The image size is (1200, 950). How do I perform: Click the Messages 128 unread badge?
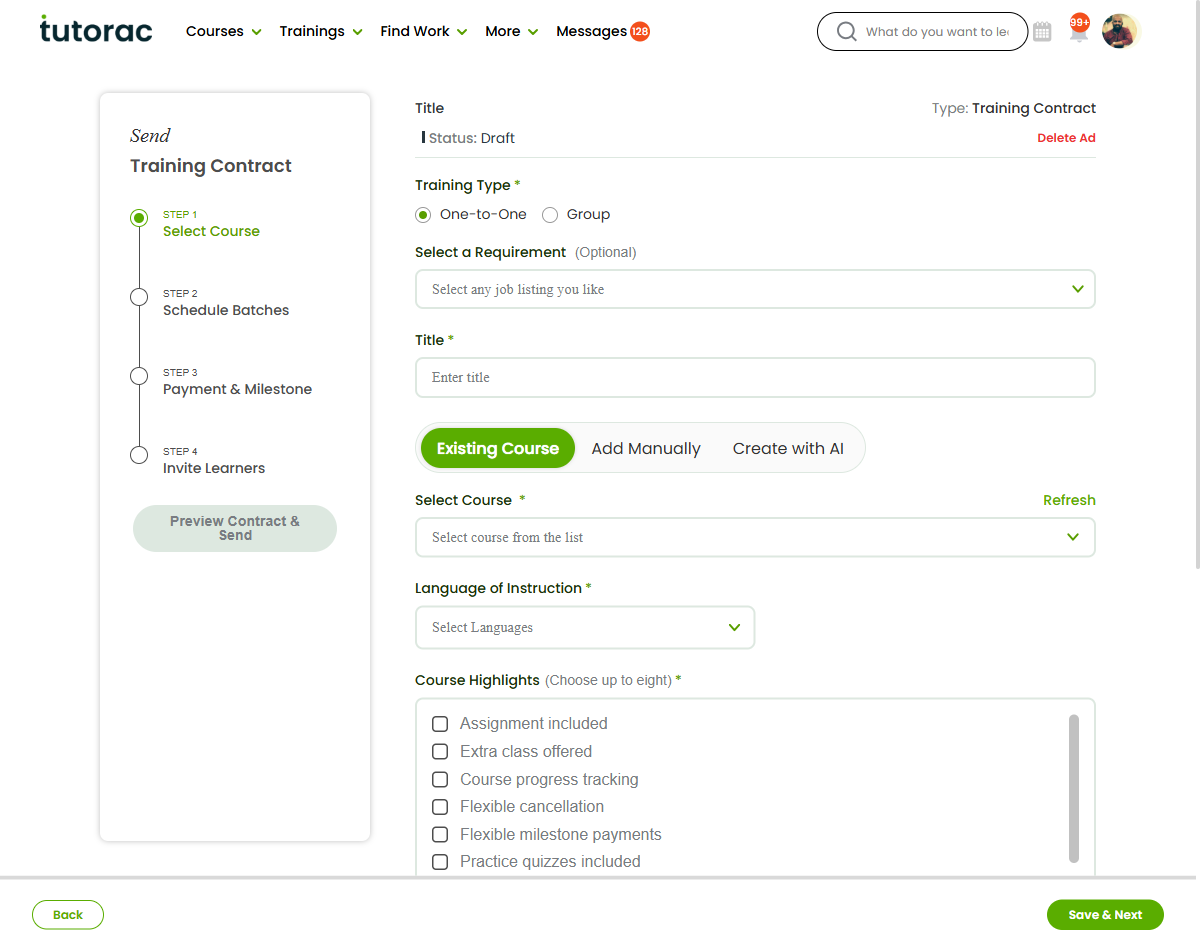(x=640, y=32)
